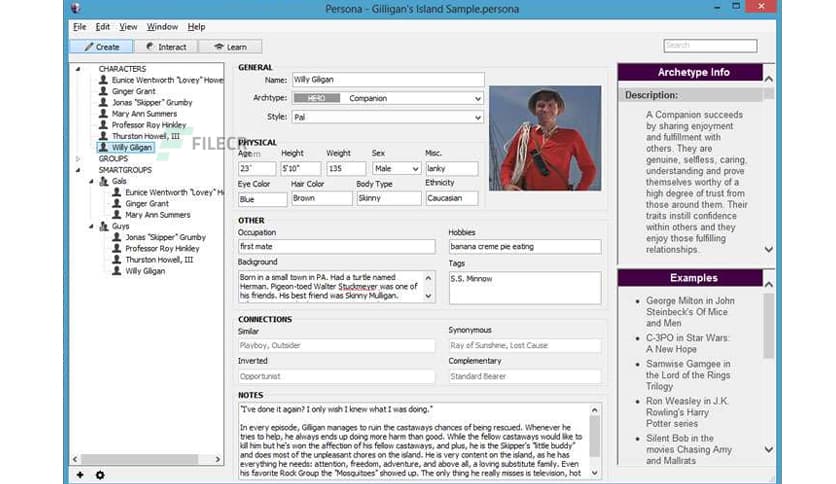Open the Edit menu
The image size is (836, 484).
pyautogui.click(x=104, y=27)
